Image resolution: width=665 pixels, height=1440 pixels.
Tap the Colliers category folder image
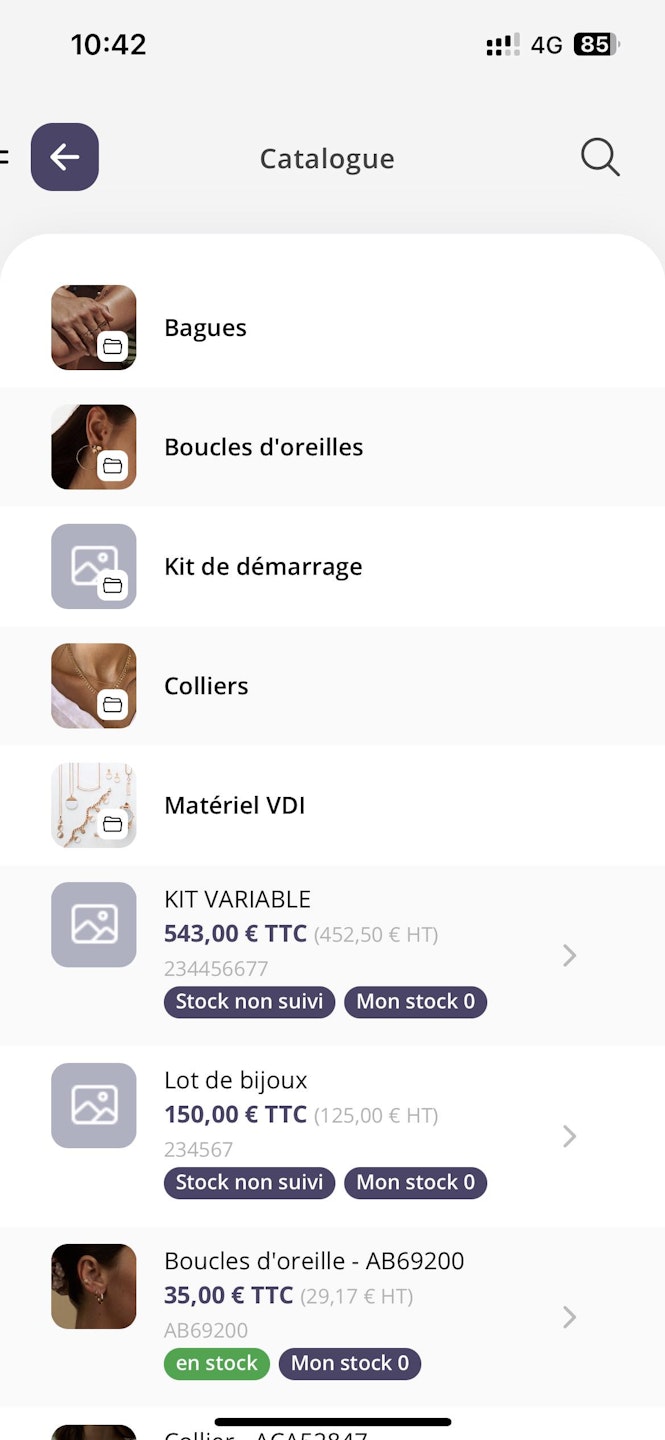coord(94,686)
